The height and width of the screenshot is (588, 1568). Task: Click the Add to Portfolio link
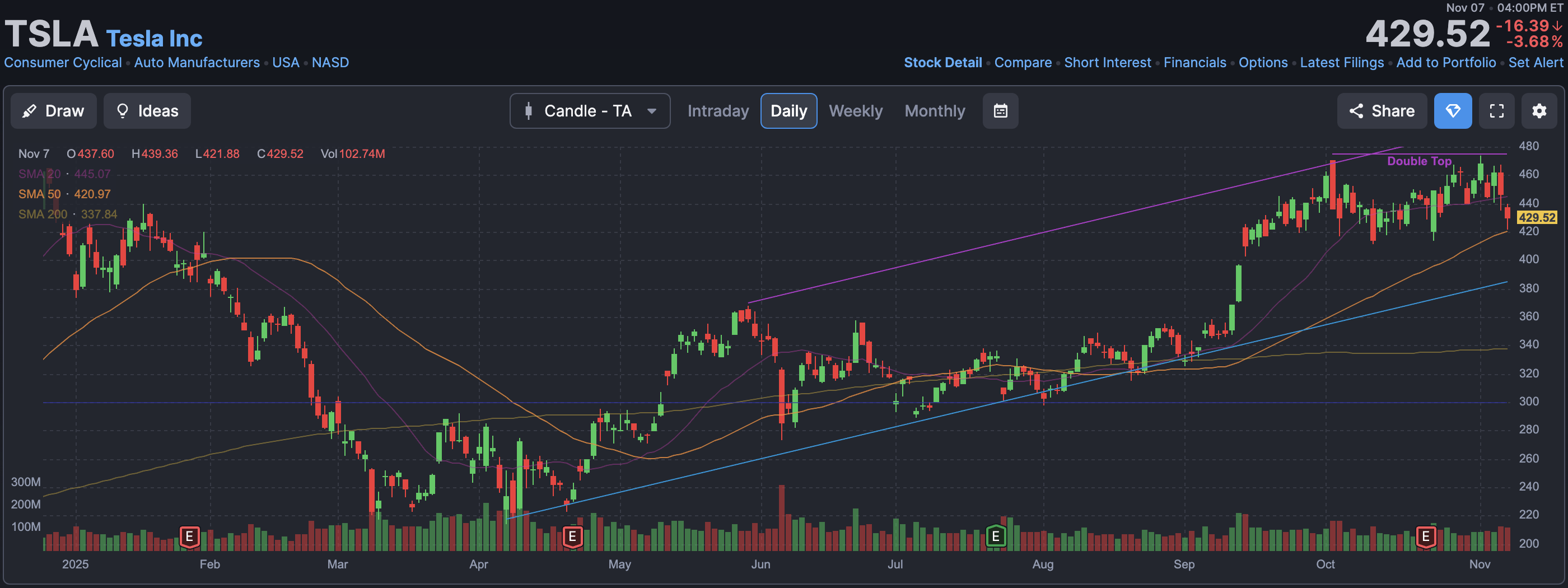pos(1446,63)
